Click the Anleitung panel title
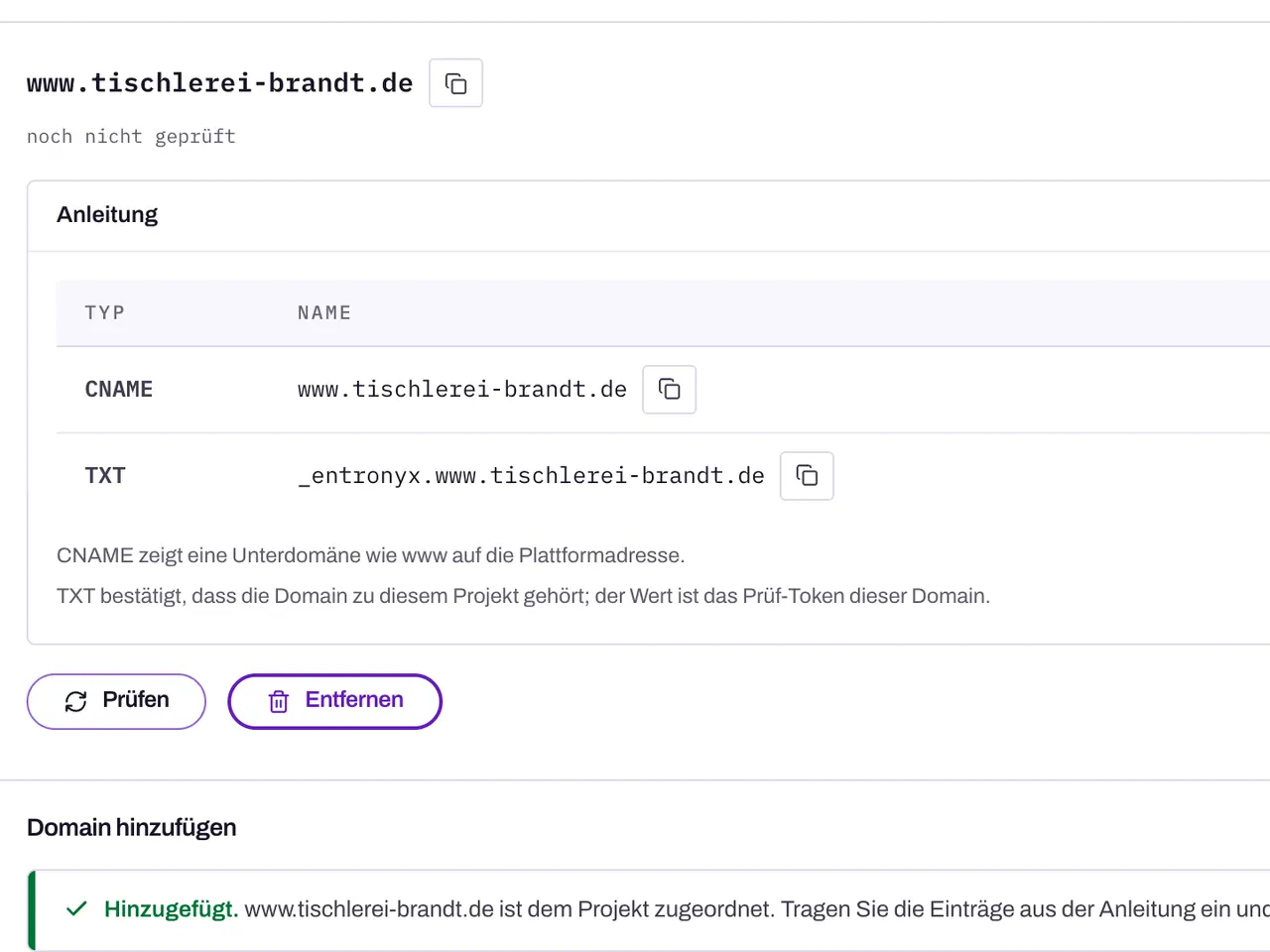Viewport: 1270px width, 952px height. [x=107, y=215]
